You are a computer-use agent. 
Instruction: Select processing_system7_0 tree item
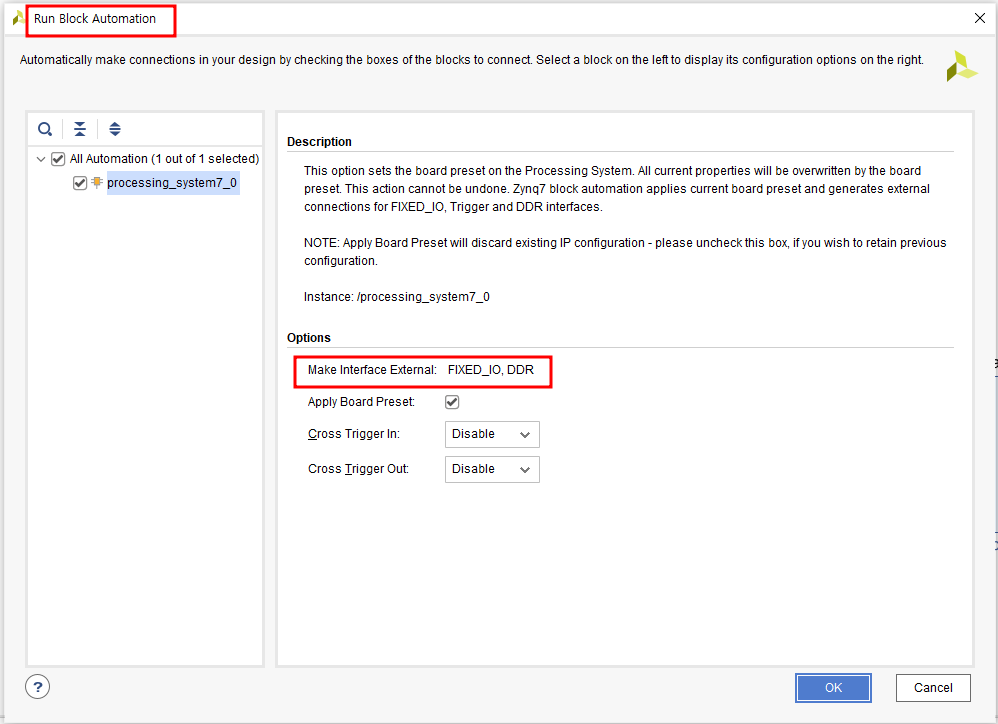coord(172,183)
